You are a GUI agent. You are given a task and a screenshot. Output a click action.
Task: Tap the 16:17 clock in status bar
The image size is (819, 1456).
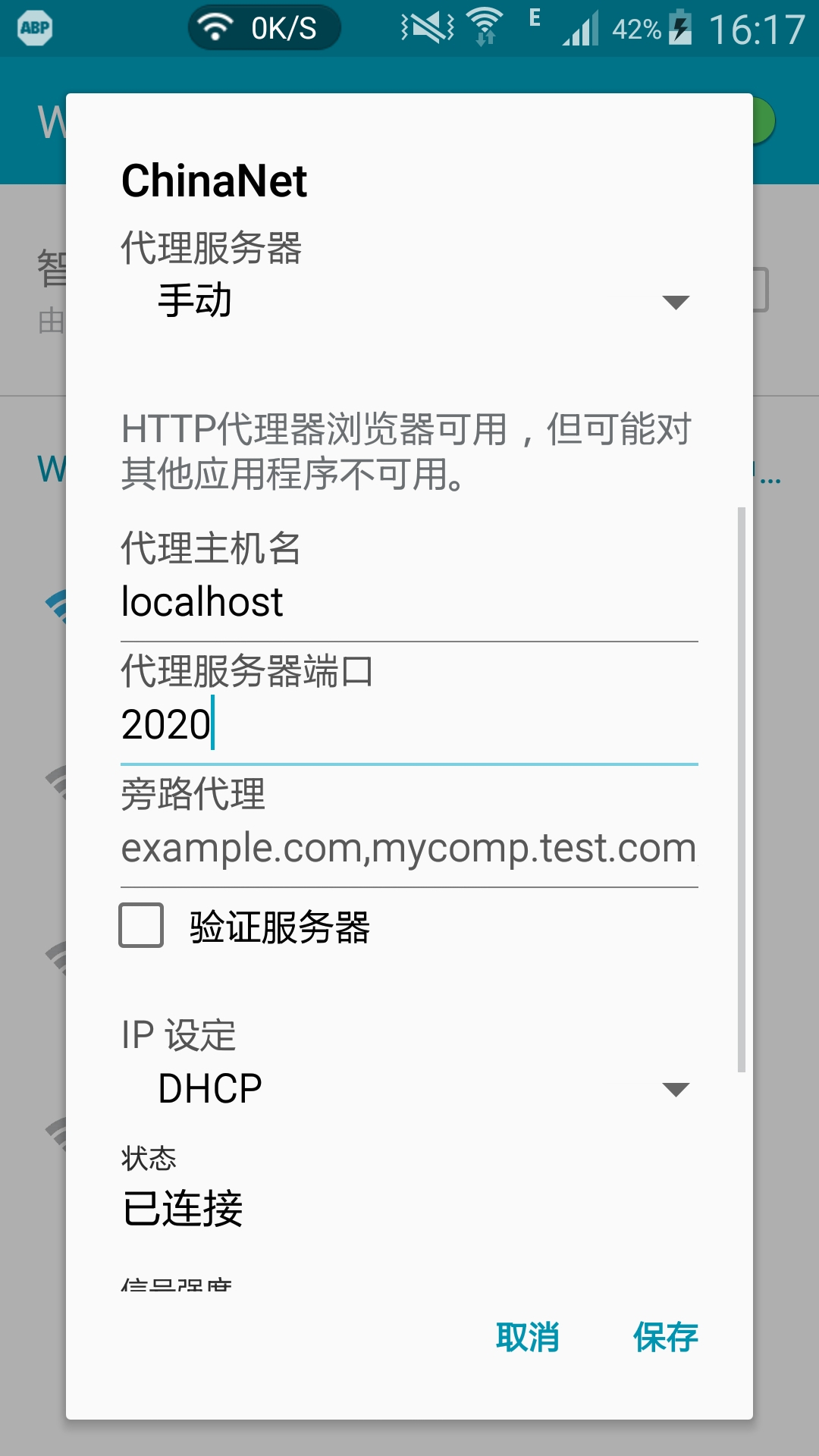coord(756,30)
